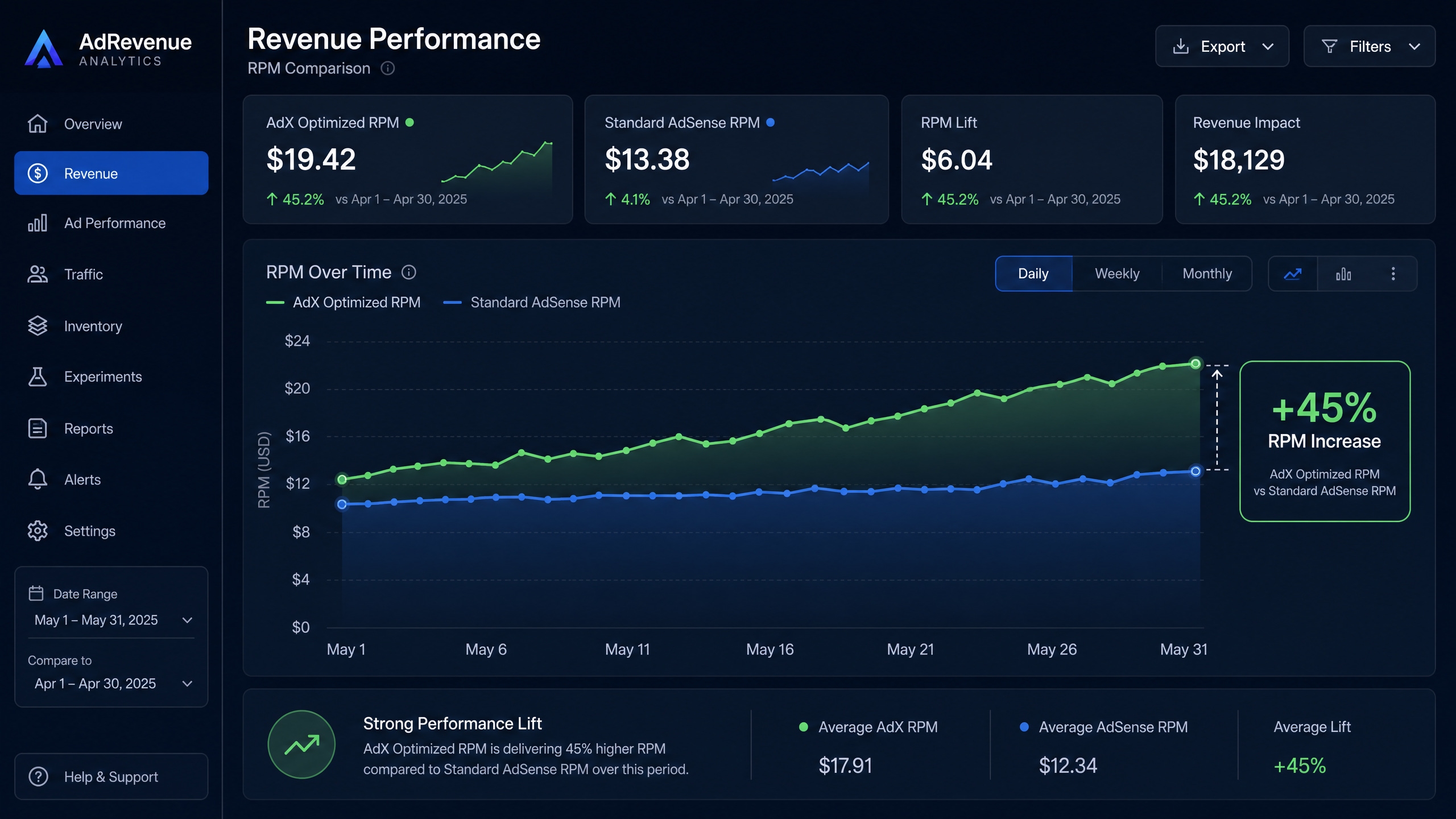Click the May 31 AdX green data point

tap(1196, 363)
